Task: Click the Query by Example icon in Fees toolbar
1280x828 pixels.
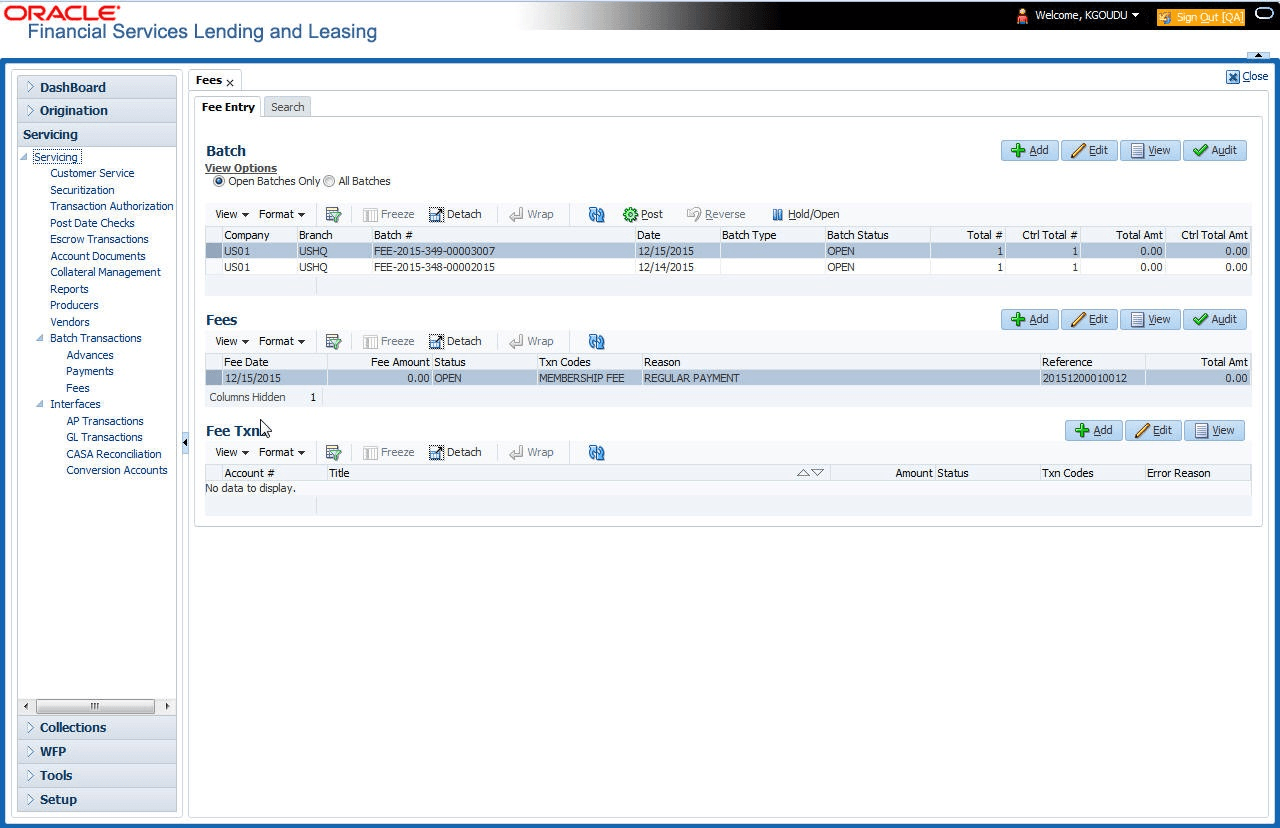Action: (x=334, y=341)
